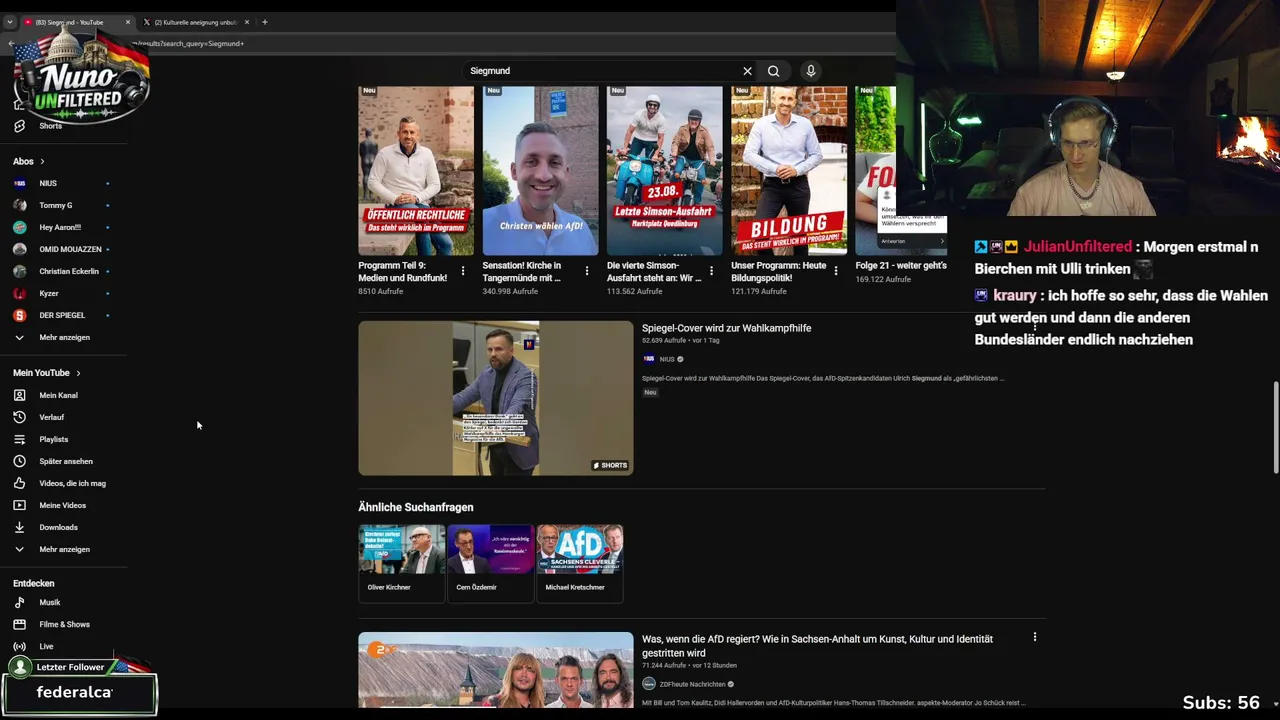Open the Kyzer channel avatar
Viewport: 1280px width, 720px height.
pos(19,293)
